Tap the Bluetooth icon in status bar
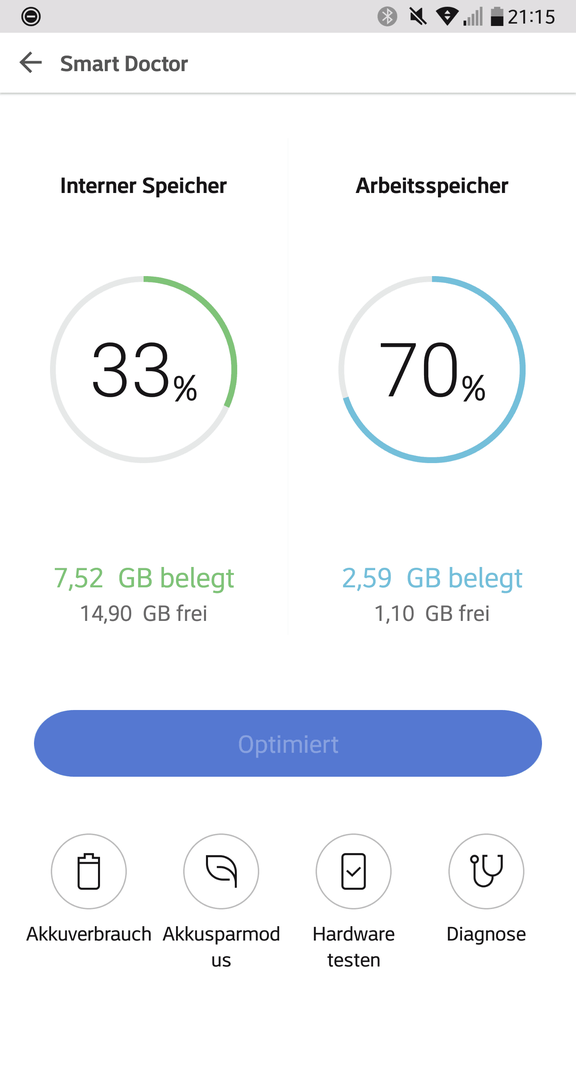The image size is (576, 1080). (x=387, y=17)
